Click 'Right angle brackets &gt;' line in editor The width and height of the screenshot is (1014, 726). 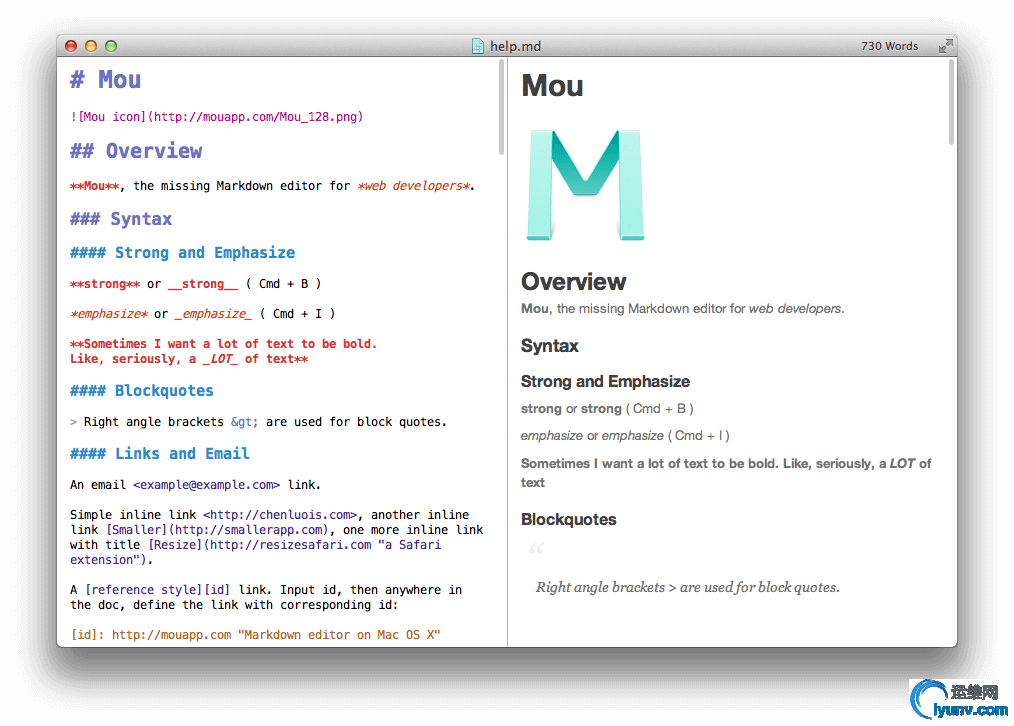coord(259,422)
